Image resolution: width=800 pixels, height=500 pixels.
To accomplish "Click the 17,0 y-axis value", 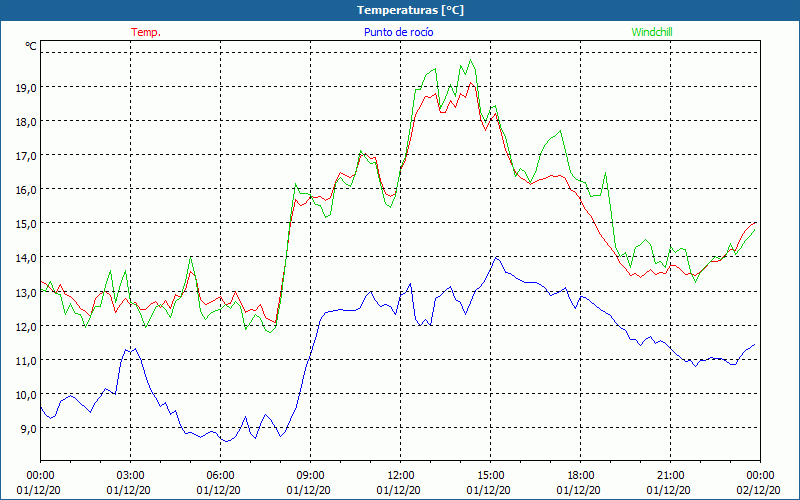I will pos(26,156).
